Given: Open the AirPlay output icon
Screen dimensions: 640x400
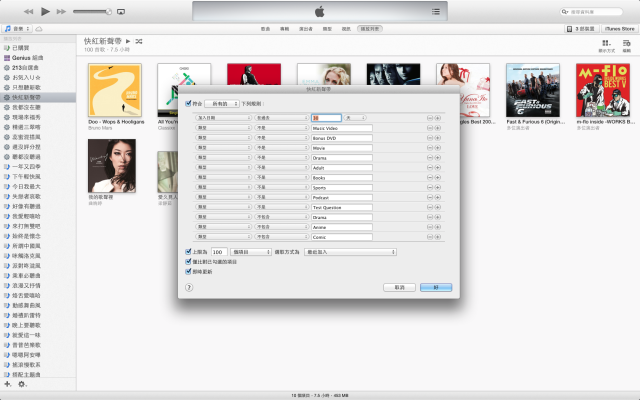Looking at the screenshot, I should tap(121, 12).
